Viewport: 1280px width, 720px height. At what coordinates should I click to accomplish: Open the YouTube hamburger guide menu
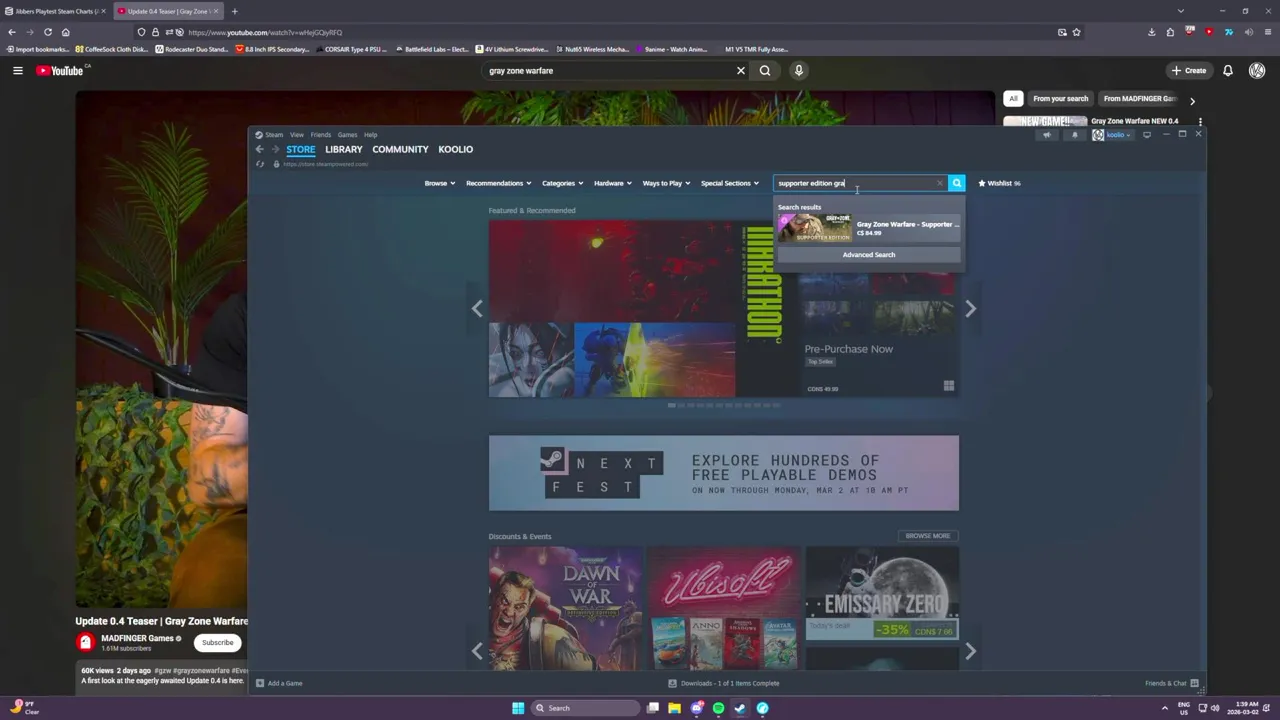click(x=17, y=70)
